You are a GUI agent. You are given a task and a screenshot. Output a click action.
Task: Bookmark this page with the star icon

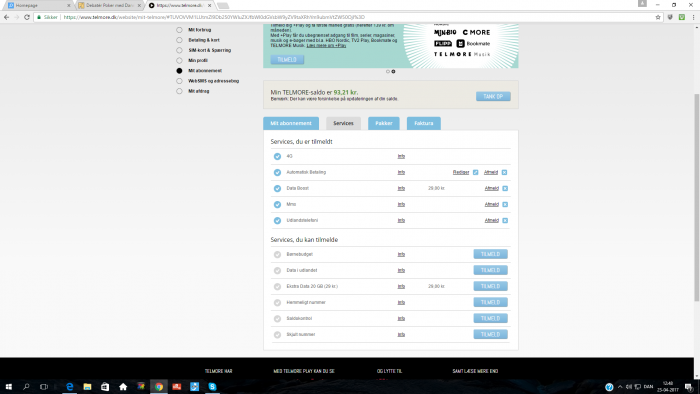(658, 17)
